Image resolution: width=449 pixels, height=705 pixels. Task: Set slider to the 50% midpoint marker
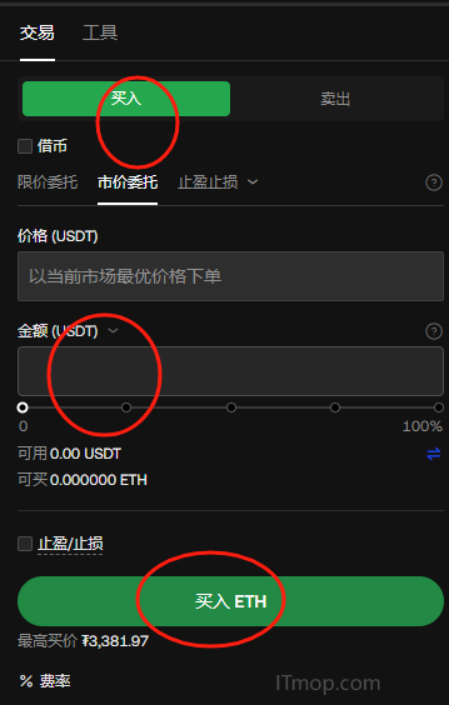[231, 407]
